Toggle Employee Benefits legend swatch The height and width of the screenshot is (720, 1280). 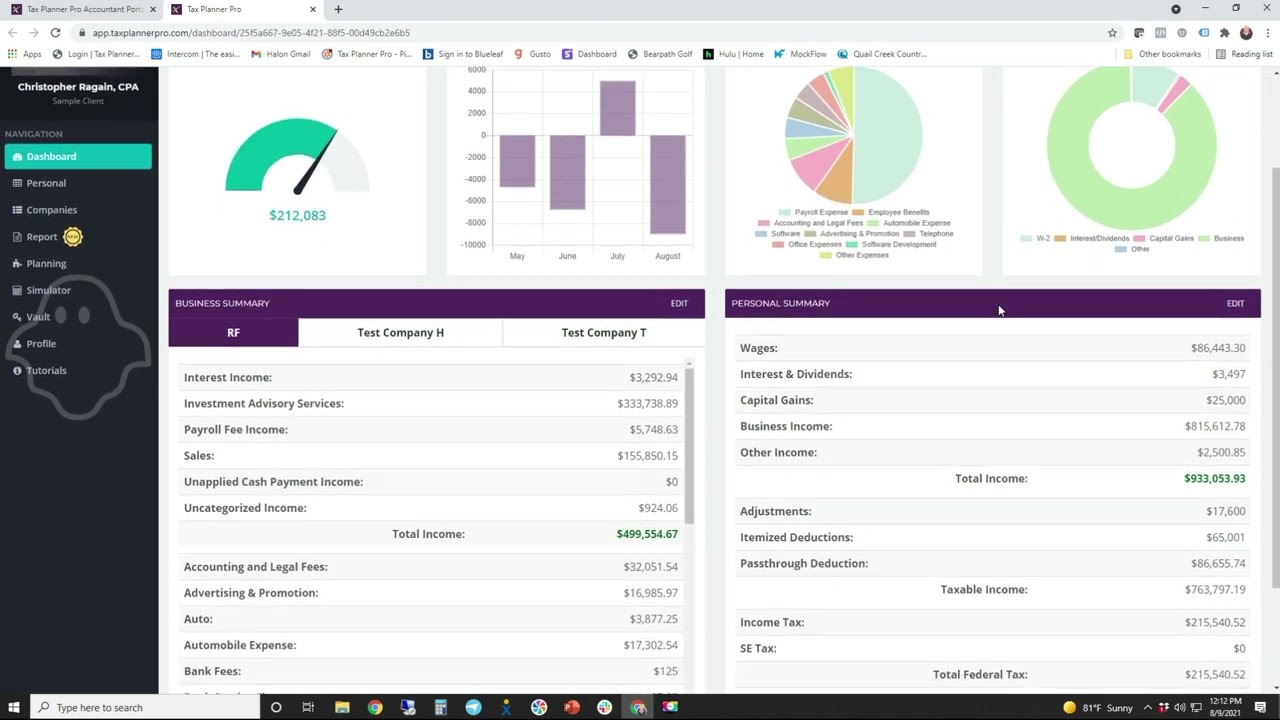pos(858,212)
